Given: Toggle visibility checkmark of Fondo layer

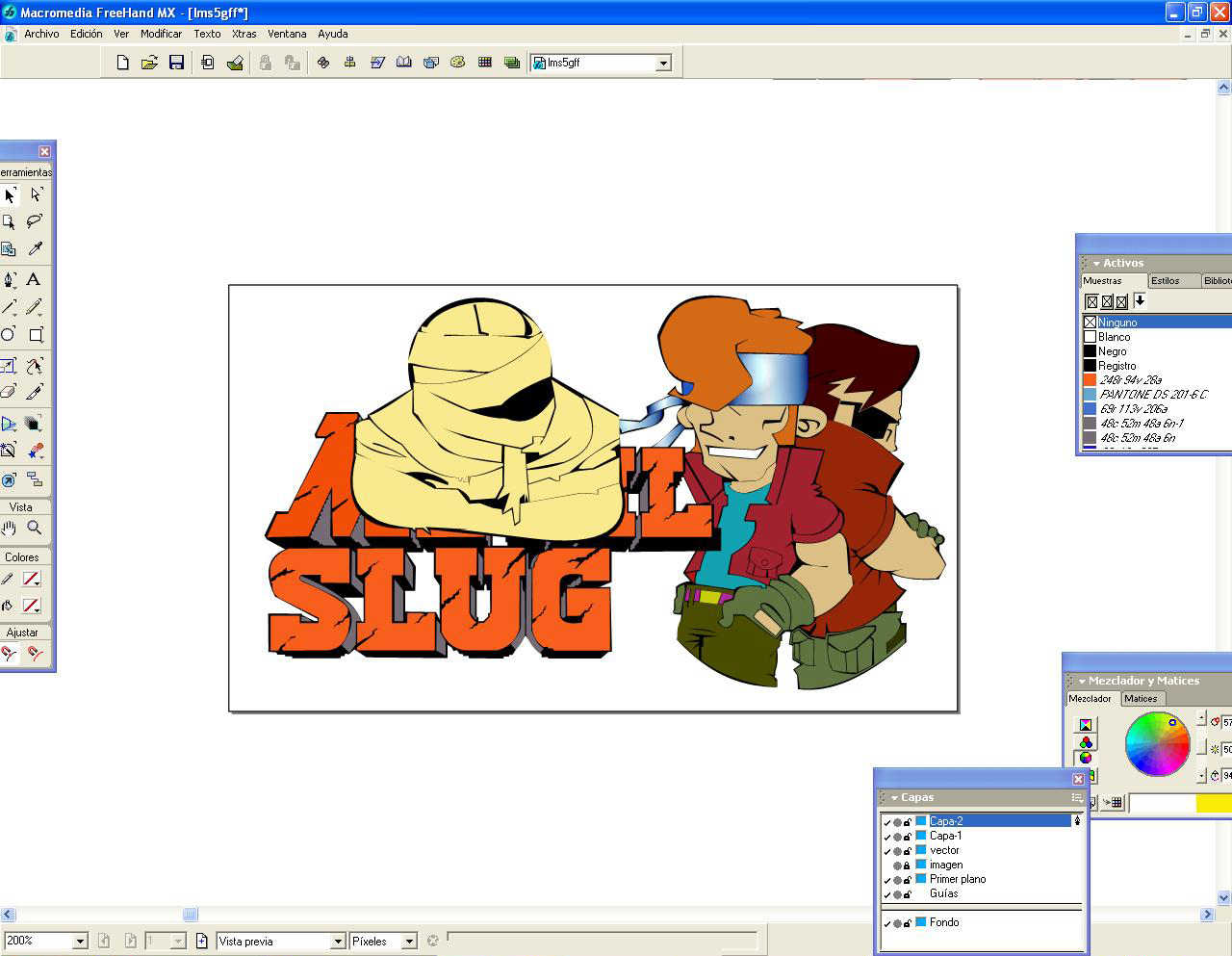Looking at the screenshot, I should point(887,923).
